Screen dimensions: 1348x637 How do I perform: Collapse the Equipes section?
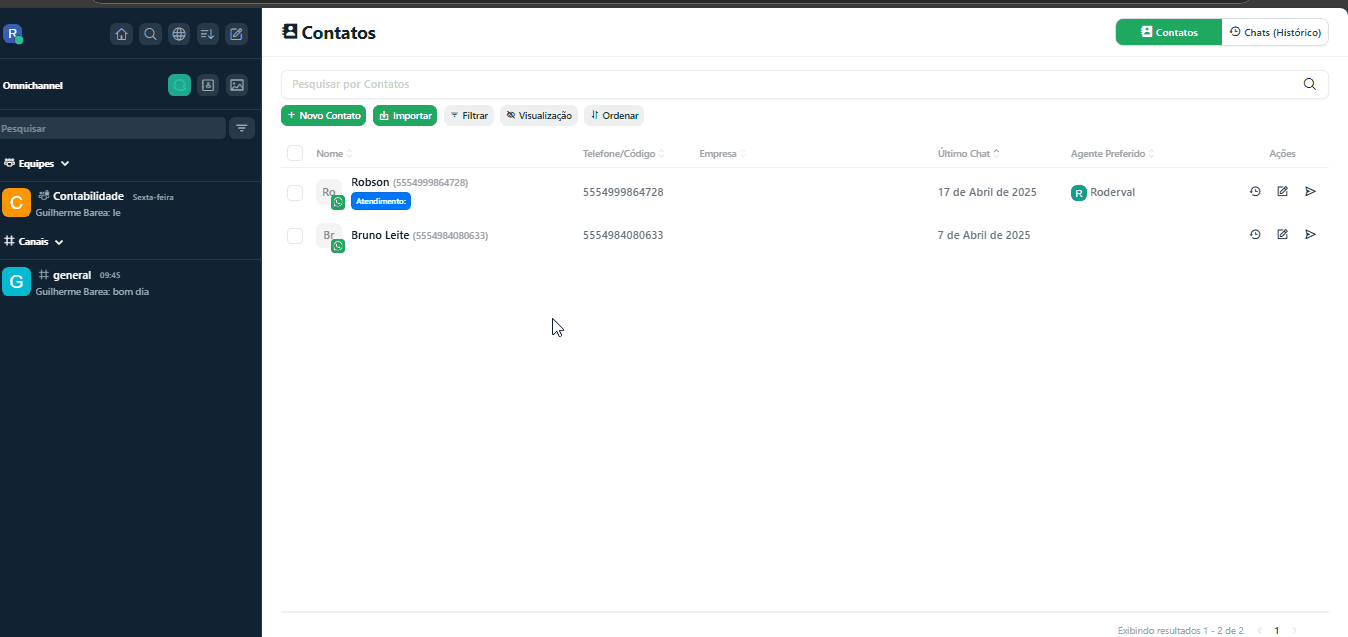pyautogui.click(x=37, y=163)
